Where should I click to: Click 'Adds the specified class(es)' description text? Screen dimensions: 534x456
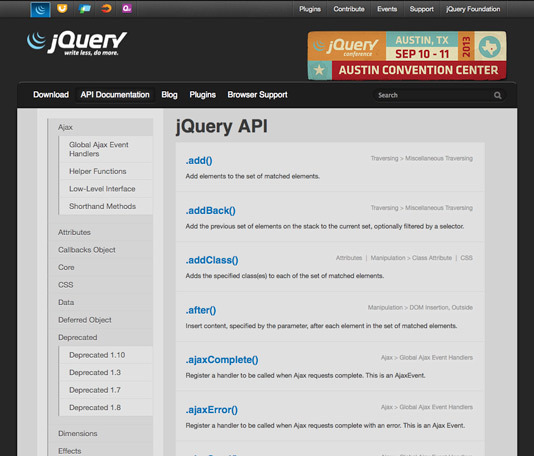[x=284, y=276]
